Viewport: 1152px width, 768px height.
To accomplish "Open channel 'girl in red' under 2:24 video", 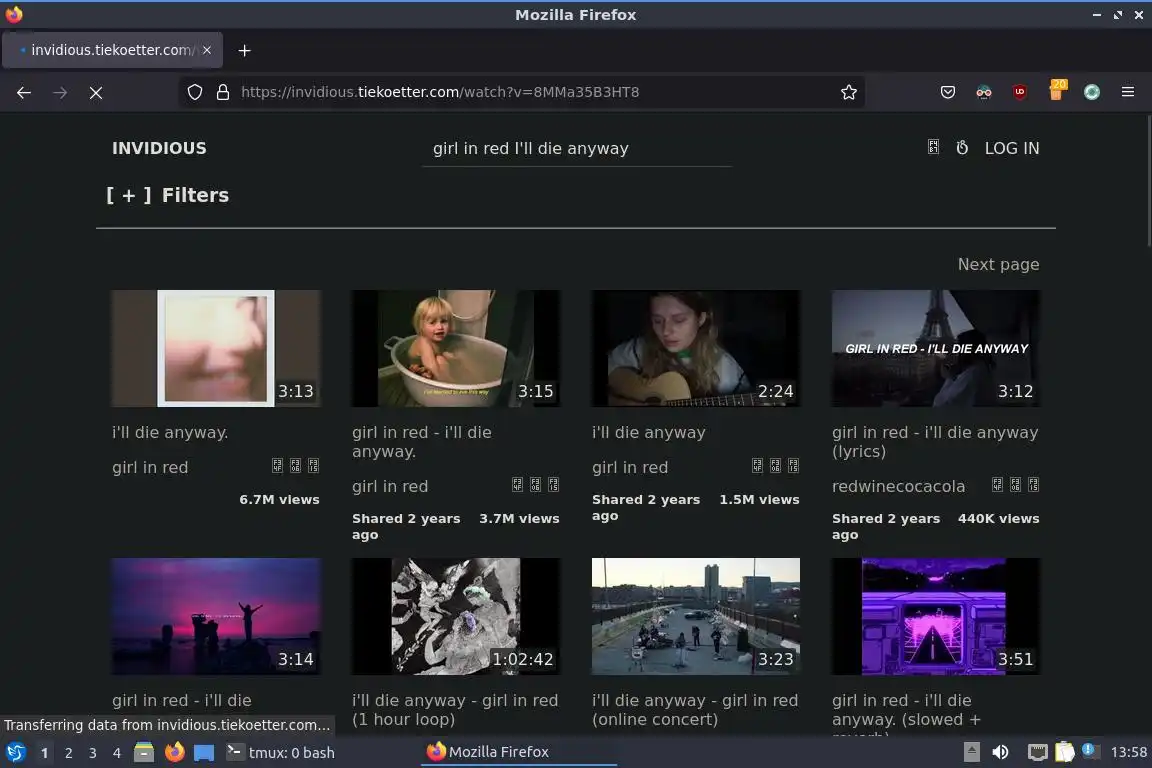I will pyautogui.click(x=630, y=467).
